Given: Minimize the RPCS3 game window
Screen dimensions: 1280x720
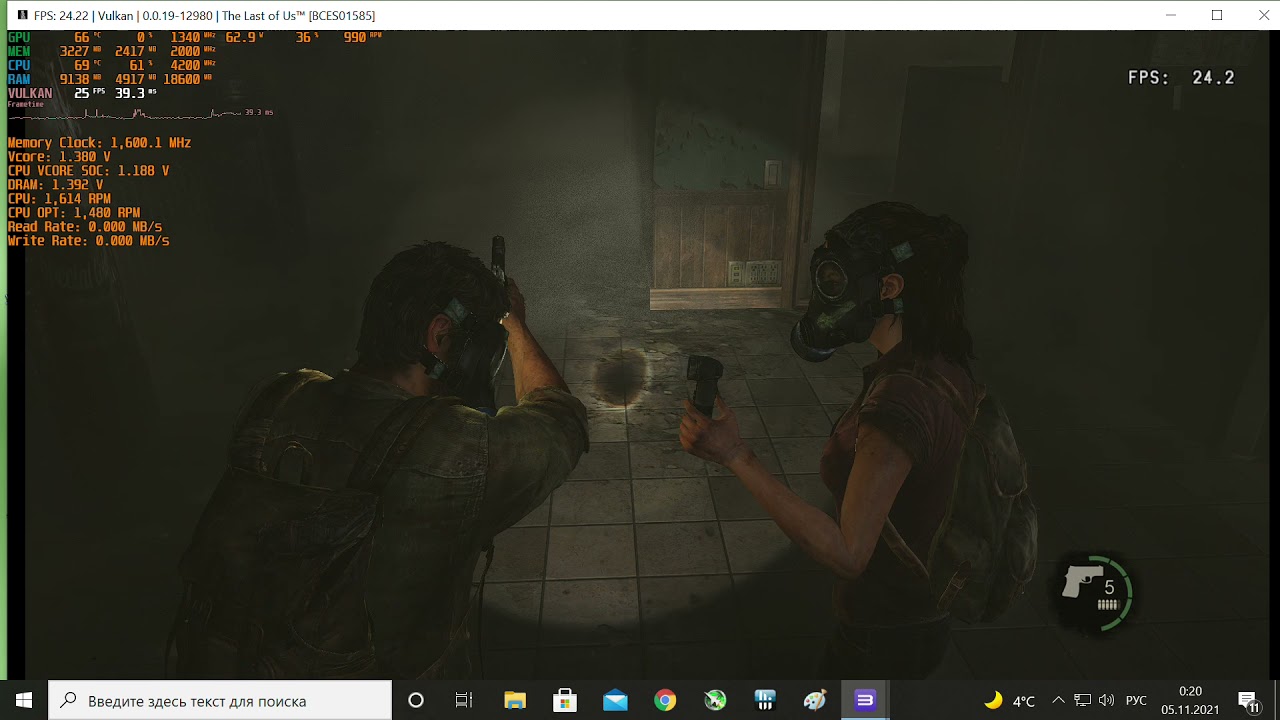Looking at the screenshot, I should (x=1171, y=15).
